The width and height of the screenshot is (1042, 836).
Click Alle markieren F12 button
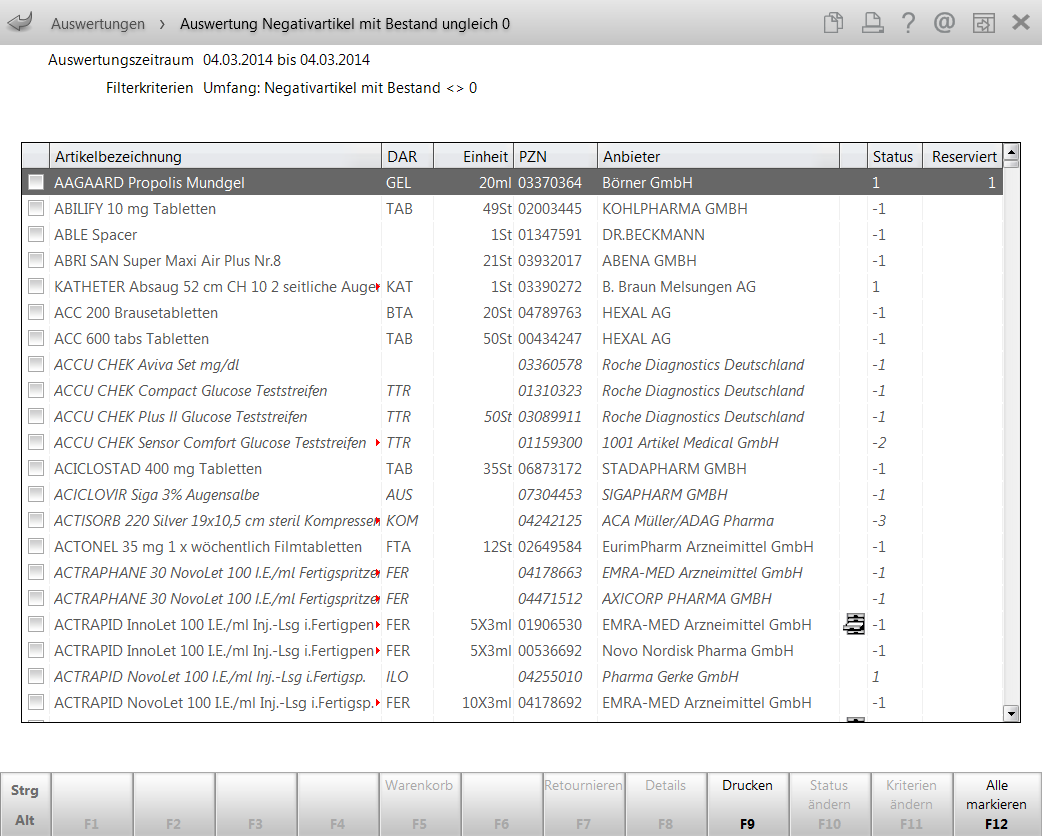pyautogui.click(x=996, y=804)
